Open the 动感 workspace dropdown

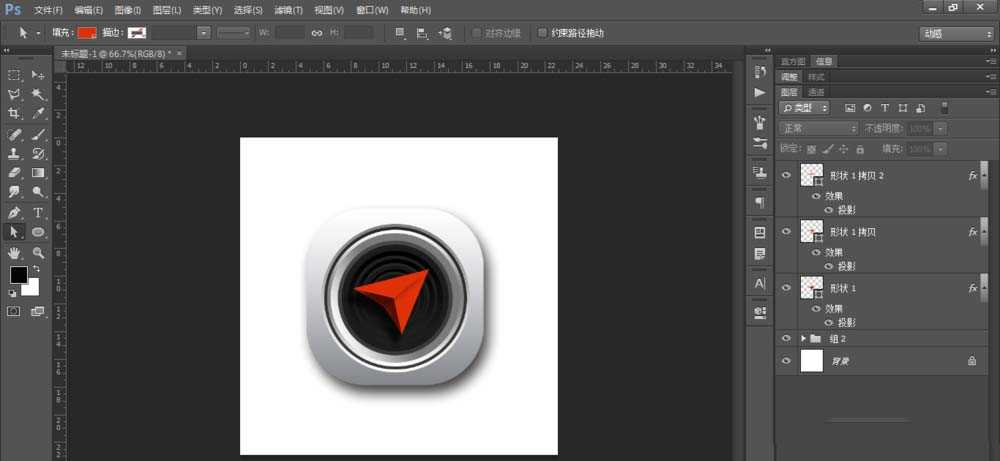(x=956, y=33)
